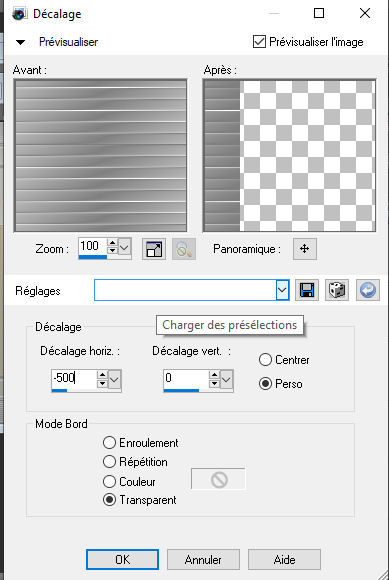Click the Décalage horiz. field showing -500
This screenshot has height=580, width=389.
74,378
